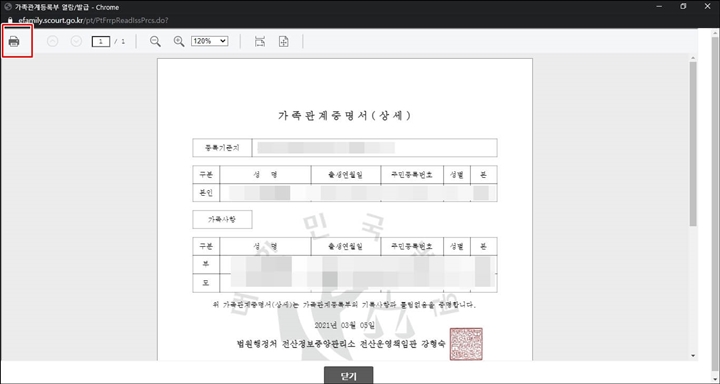This screenshot has width=720, height=384.
Task: Click the red official seal stamp
Action: (466, 344)
